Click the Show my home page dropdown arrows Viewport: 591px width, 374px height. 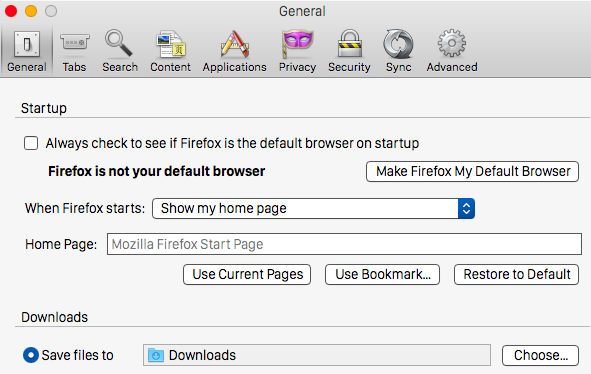pyautogui.click(x=466, y=208)
